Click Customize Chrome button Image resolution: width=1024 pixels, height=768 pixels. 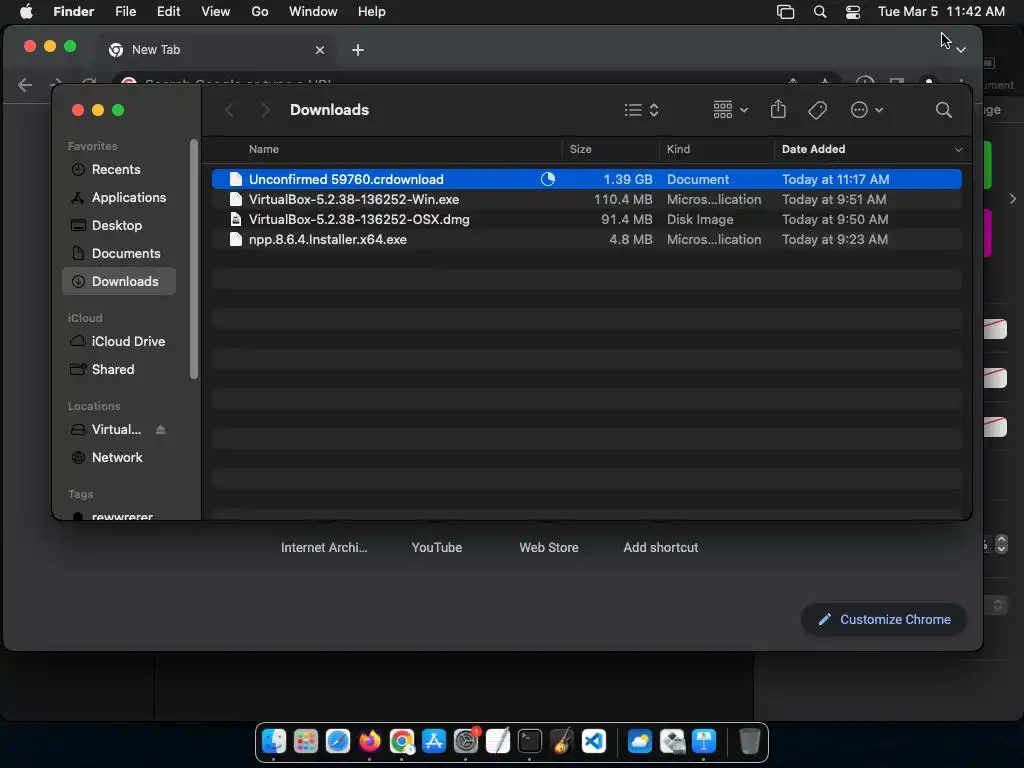click(884, 619)
